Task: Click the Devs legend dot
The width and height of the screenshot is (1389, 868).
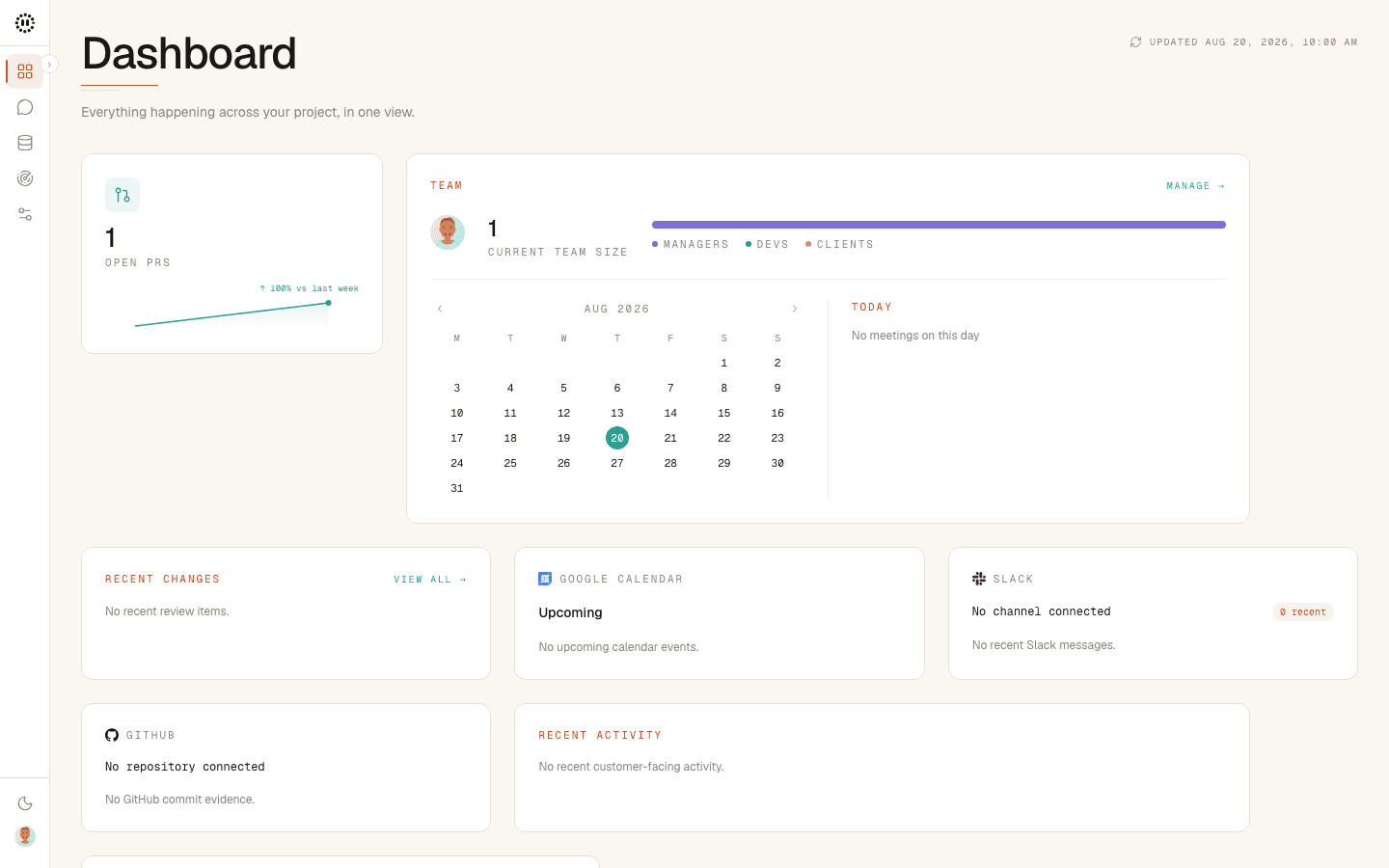Action: [x=749, y=244]
